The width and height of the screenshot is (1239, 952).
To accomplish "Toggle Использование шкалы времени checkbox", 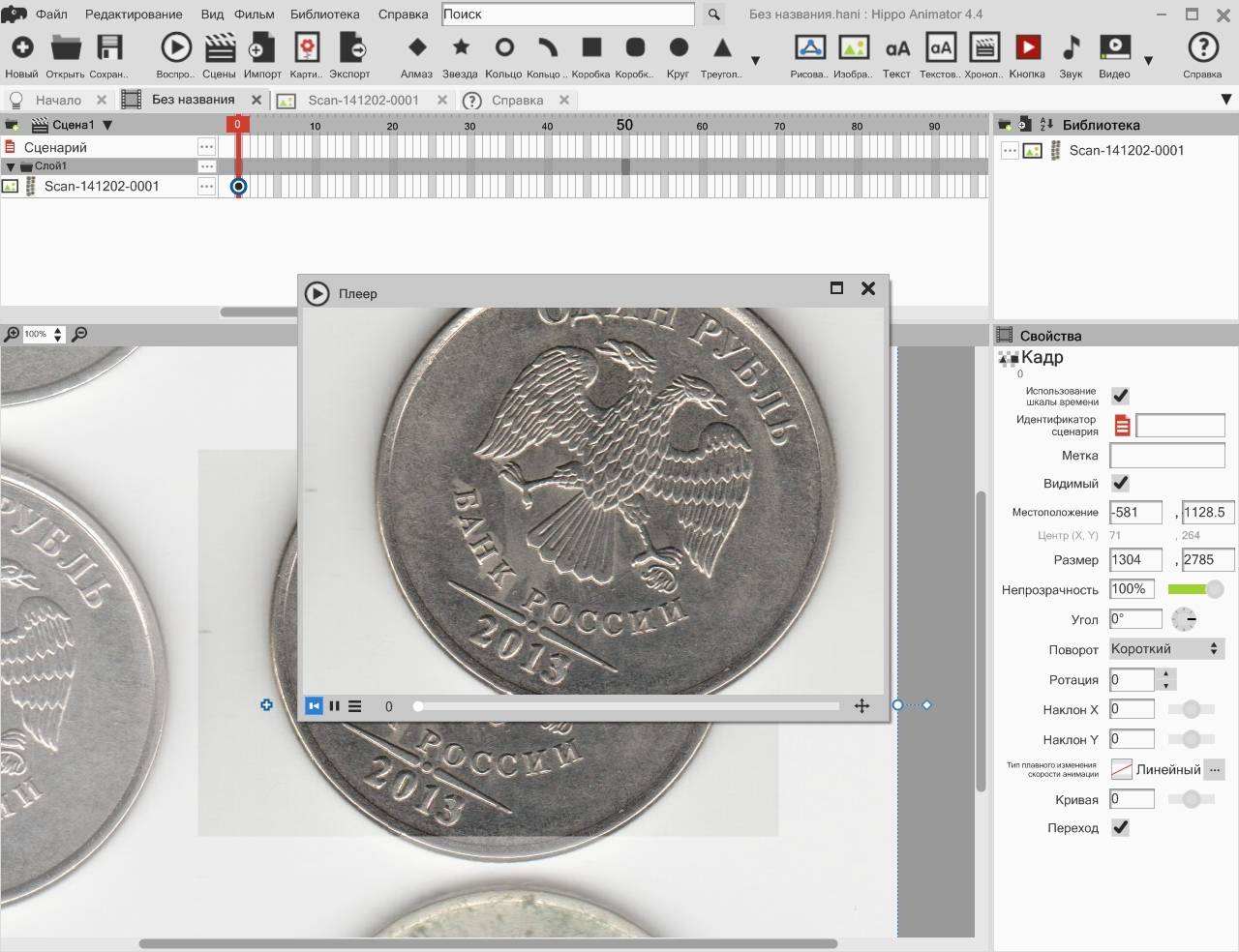I will click(x=1121, y=396).
